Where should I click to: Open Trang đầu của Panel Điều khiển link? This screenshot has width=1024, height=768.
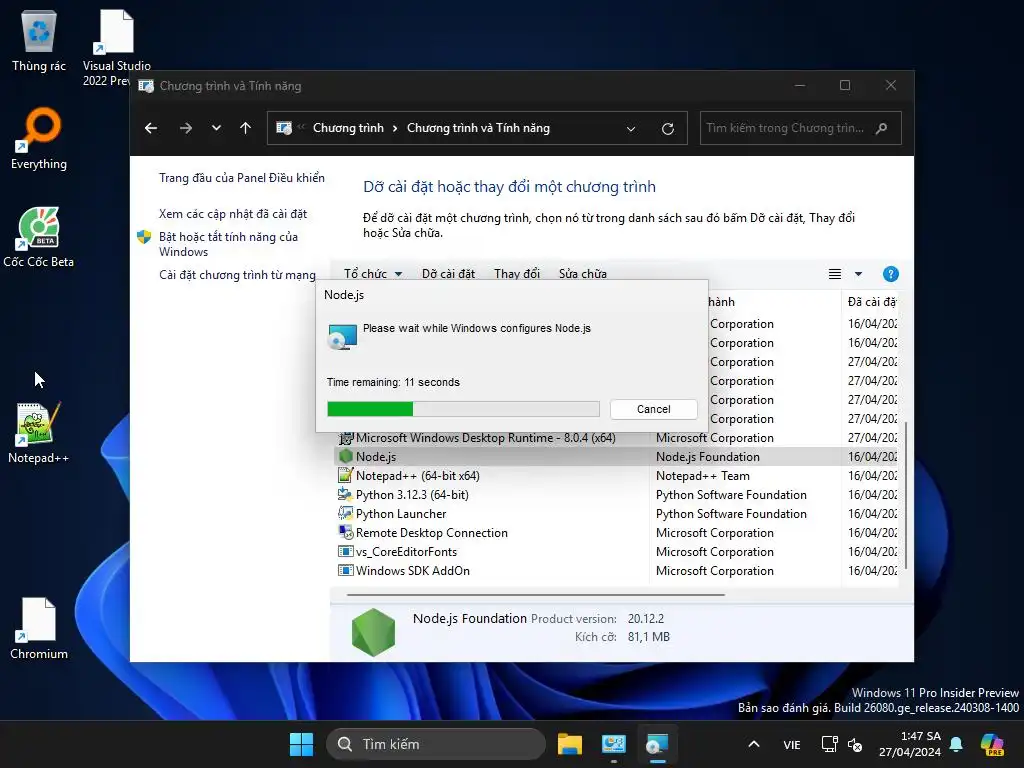click(x=242, y=178)
